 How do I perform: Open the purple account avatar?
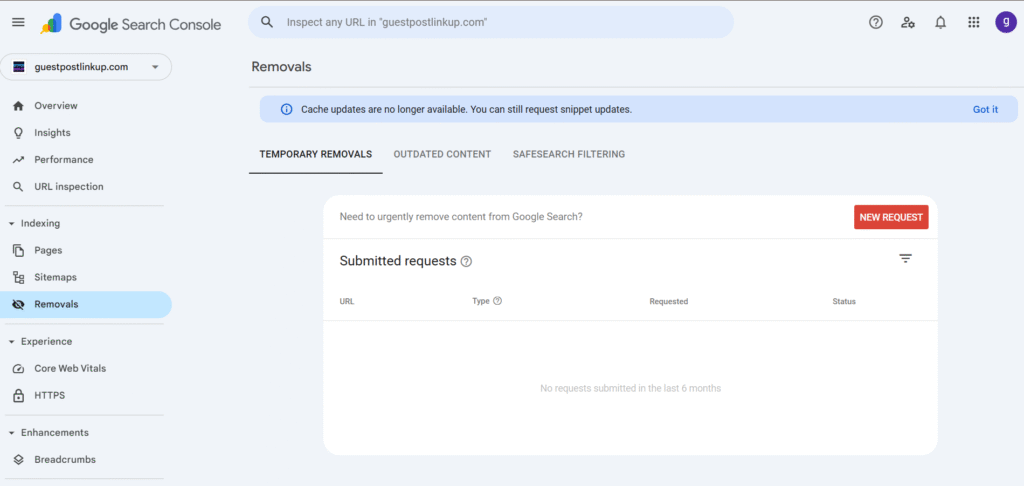[1005, 22]
